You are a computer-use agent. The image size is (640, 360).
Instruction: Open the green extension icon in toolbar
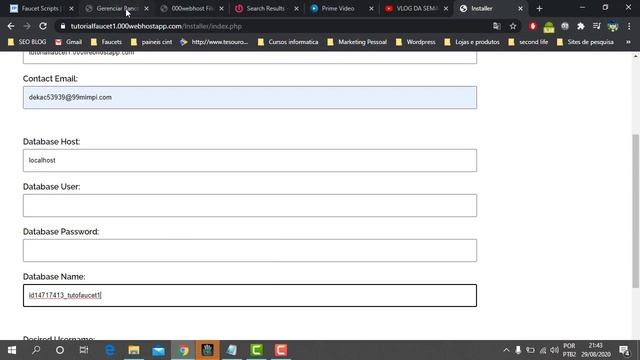coord(549,27)
